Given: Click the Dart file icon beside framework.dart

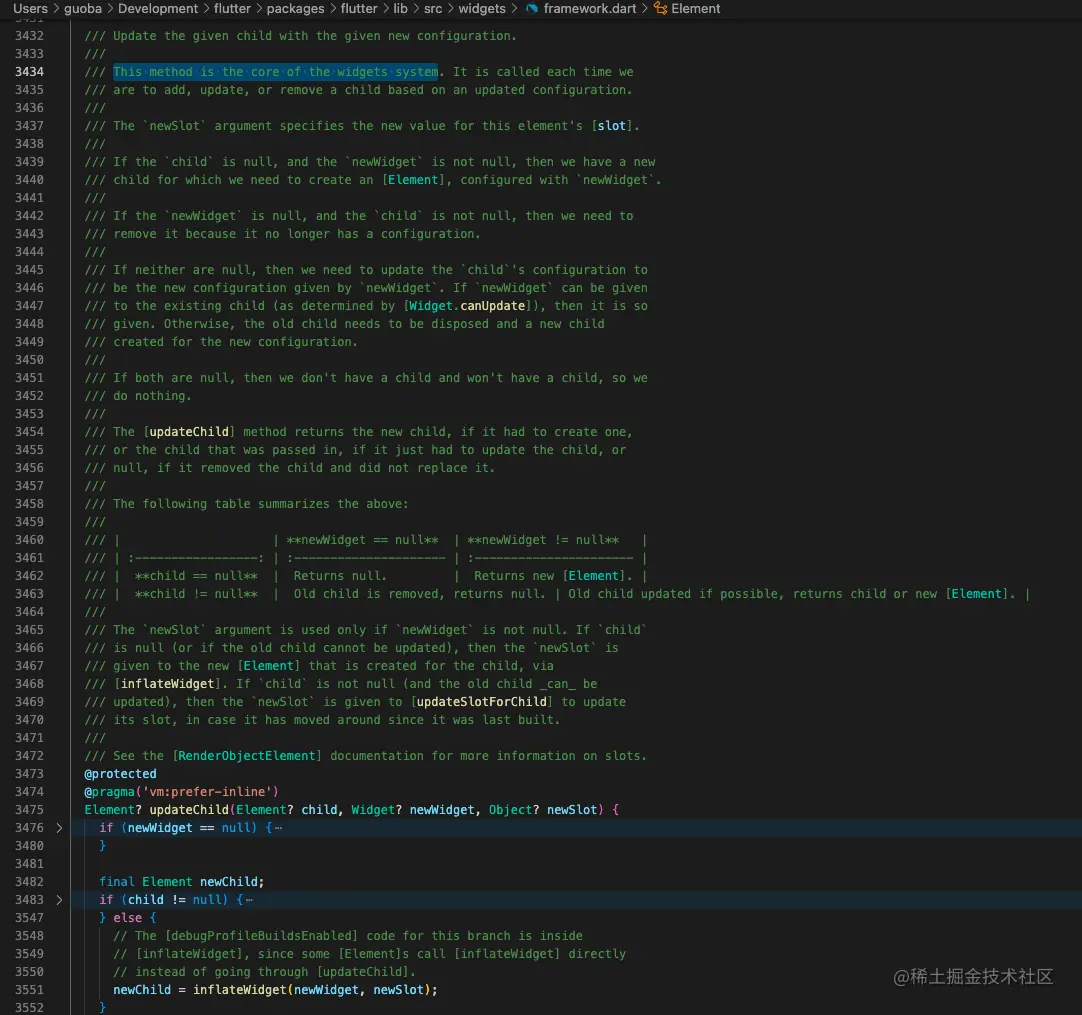Looking at the screenshot, I should [531, 8].
